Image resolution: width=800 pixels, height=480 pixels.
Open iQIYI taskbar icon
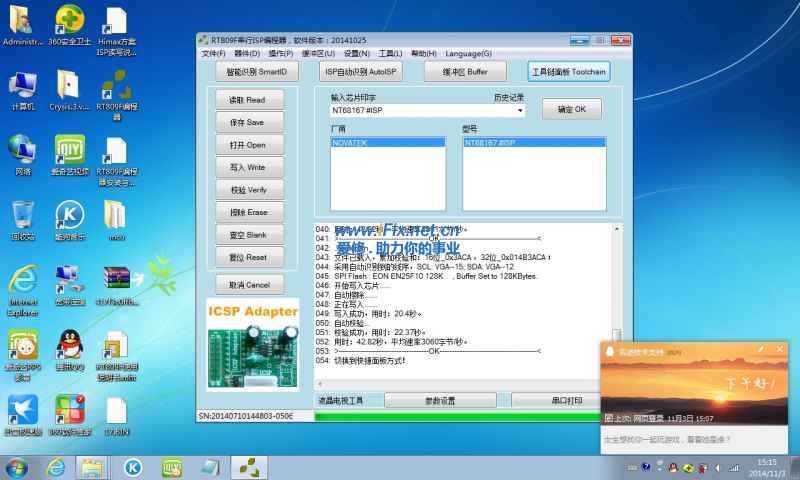click(172, 468)
